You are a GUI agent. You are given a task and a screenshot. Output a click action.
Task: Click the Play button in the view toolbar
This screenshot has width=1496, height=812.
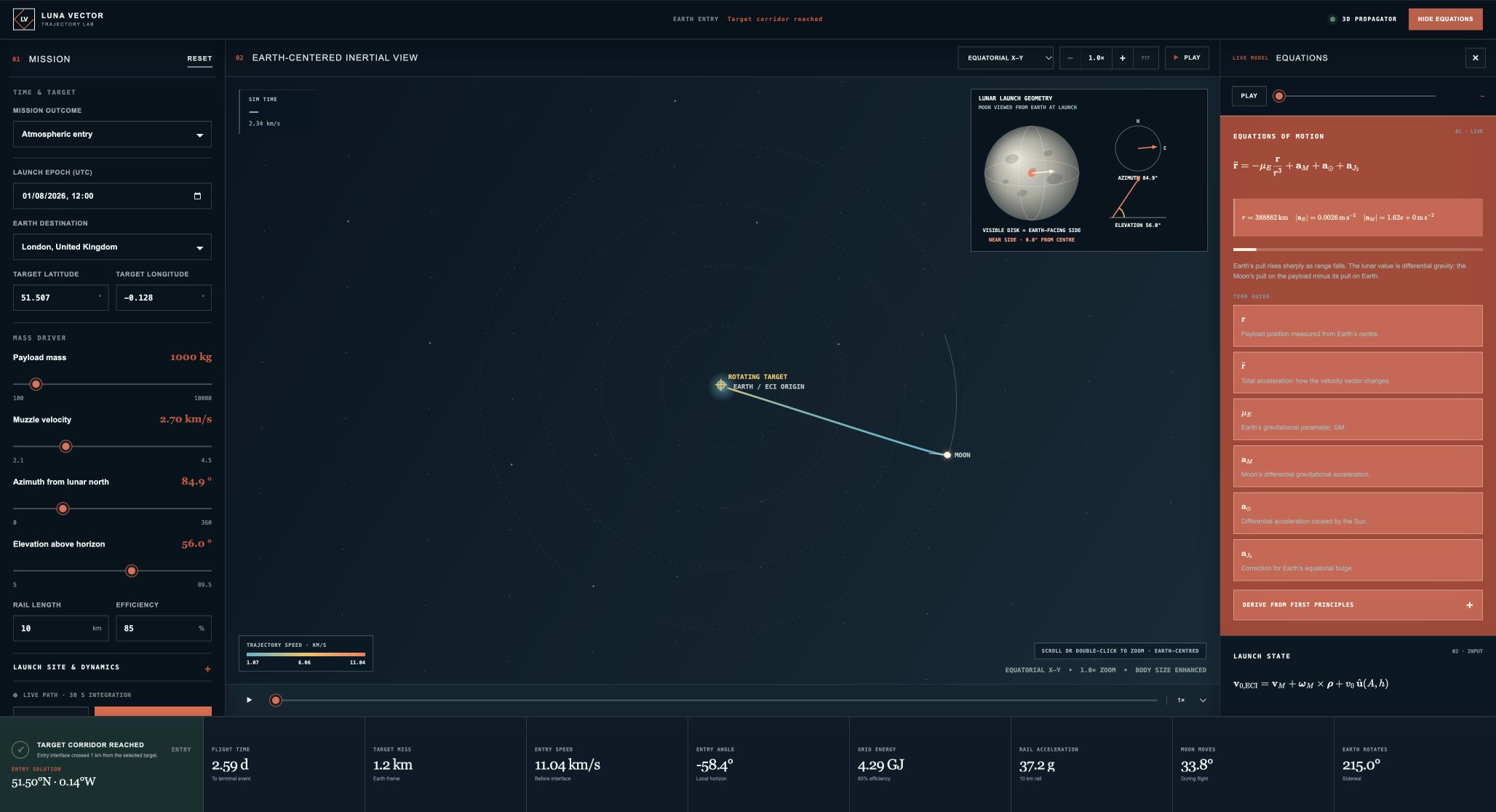pos(1187,58)
